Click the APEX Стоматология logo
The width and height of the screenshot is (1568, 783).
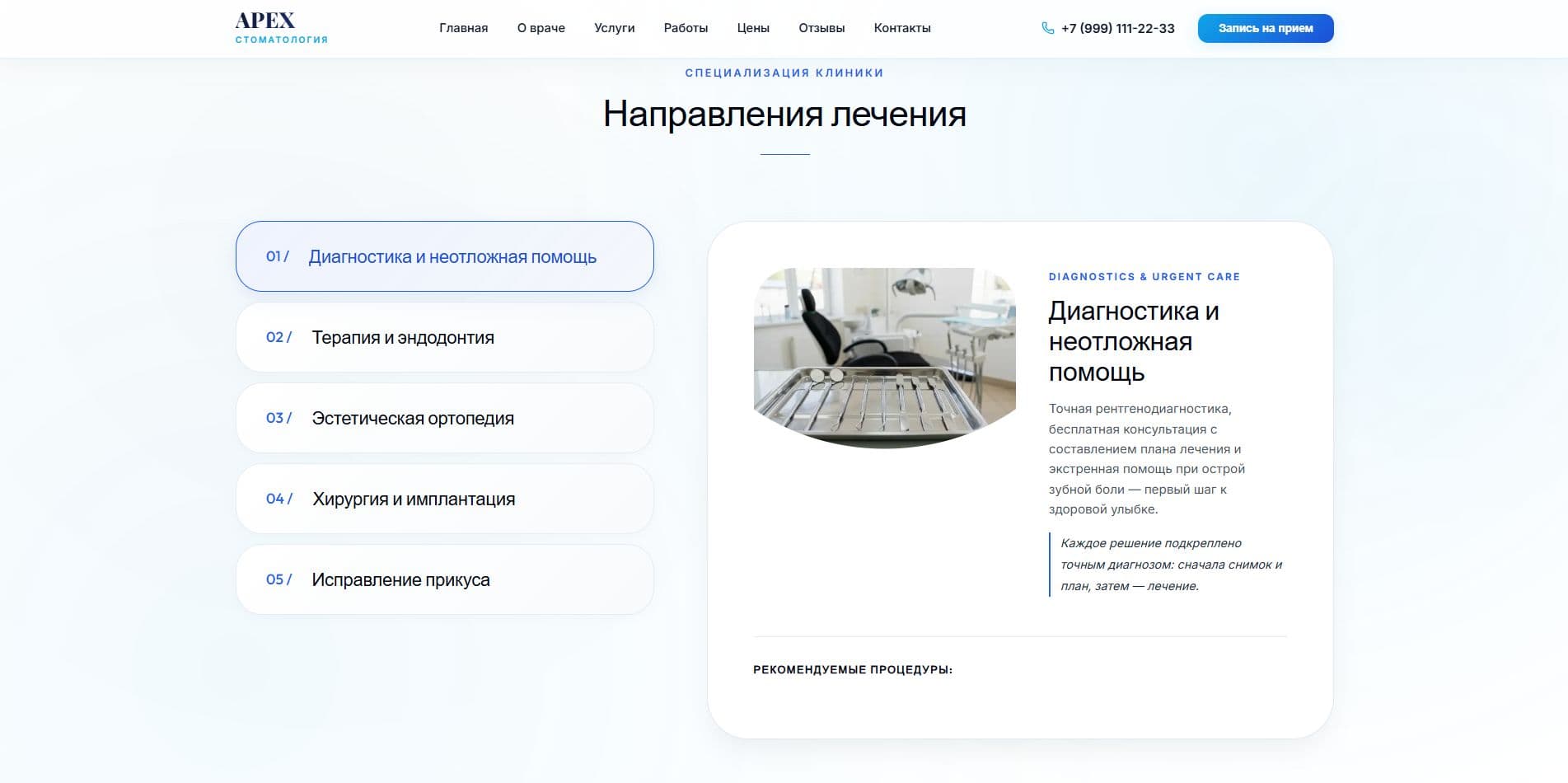click(281, 28)
